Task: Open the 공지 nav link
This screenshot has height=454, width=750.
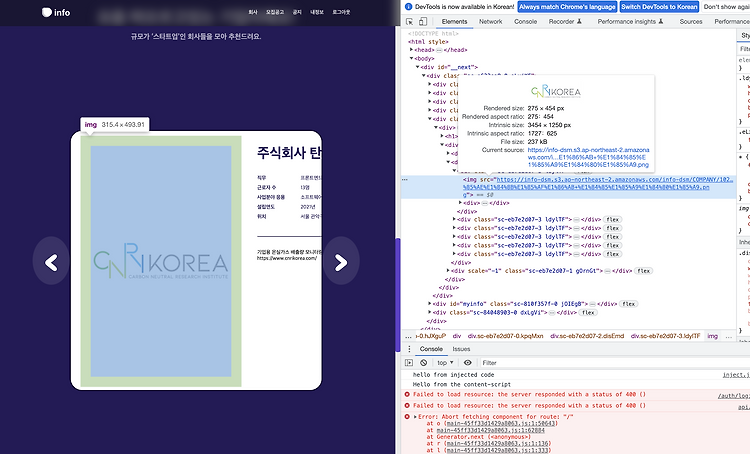Action: tap(297, 12)
